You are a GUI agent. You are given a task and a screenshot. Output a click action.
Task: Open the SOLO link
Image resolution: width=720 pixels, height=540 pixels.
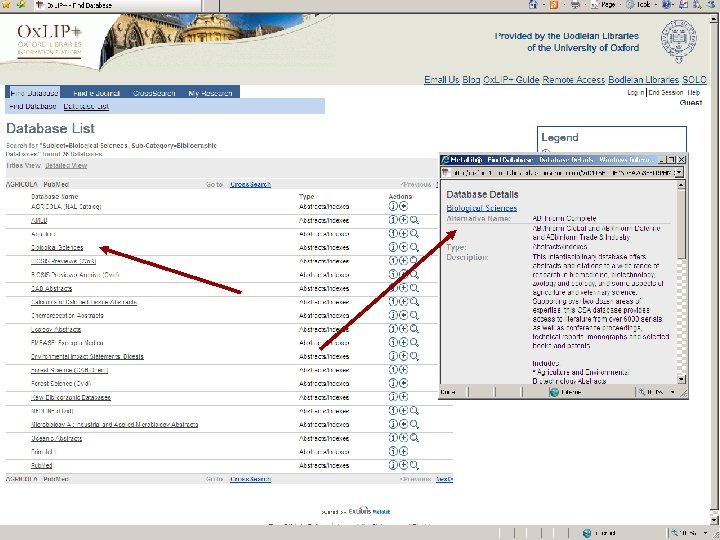[694, 79]
